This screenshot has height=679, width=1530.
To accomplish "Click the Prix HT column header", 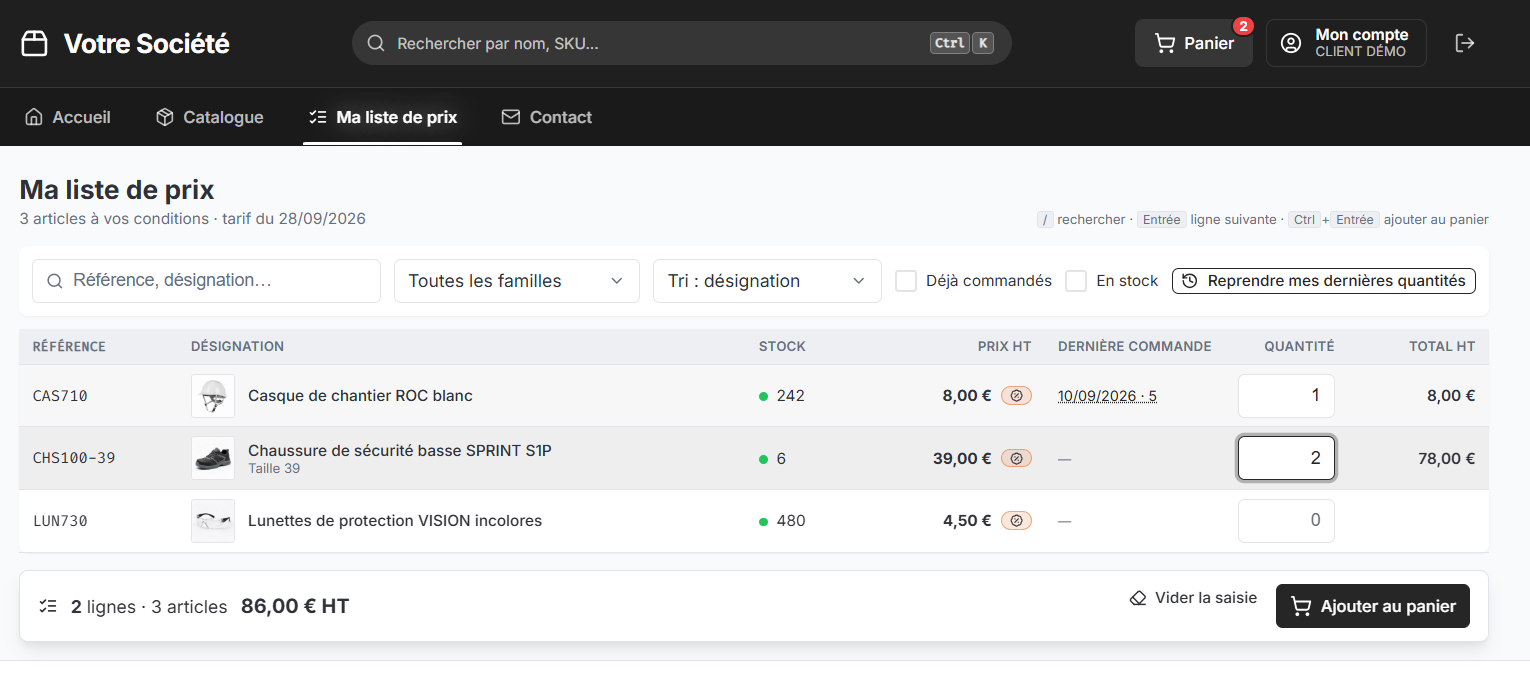I will pos(1004,347).
